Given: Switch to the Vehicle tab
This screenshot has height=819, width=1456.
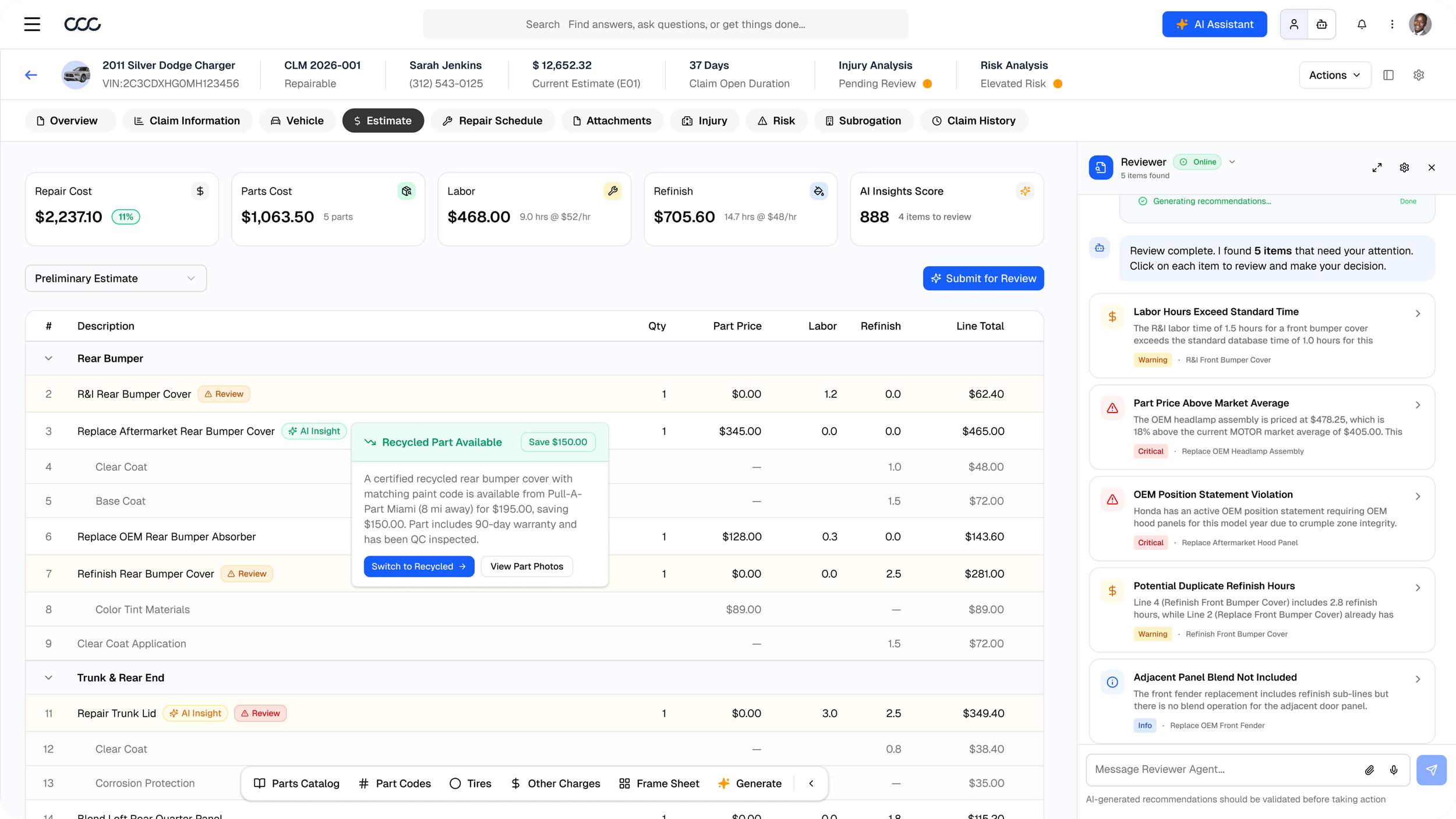Looking at the screenshot, I should (297, 121).
